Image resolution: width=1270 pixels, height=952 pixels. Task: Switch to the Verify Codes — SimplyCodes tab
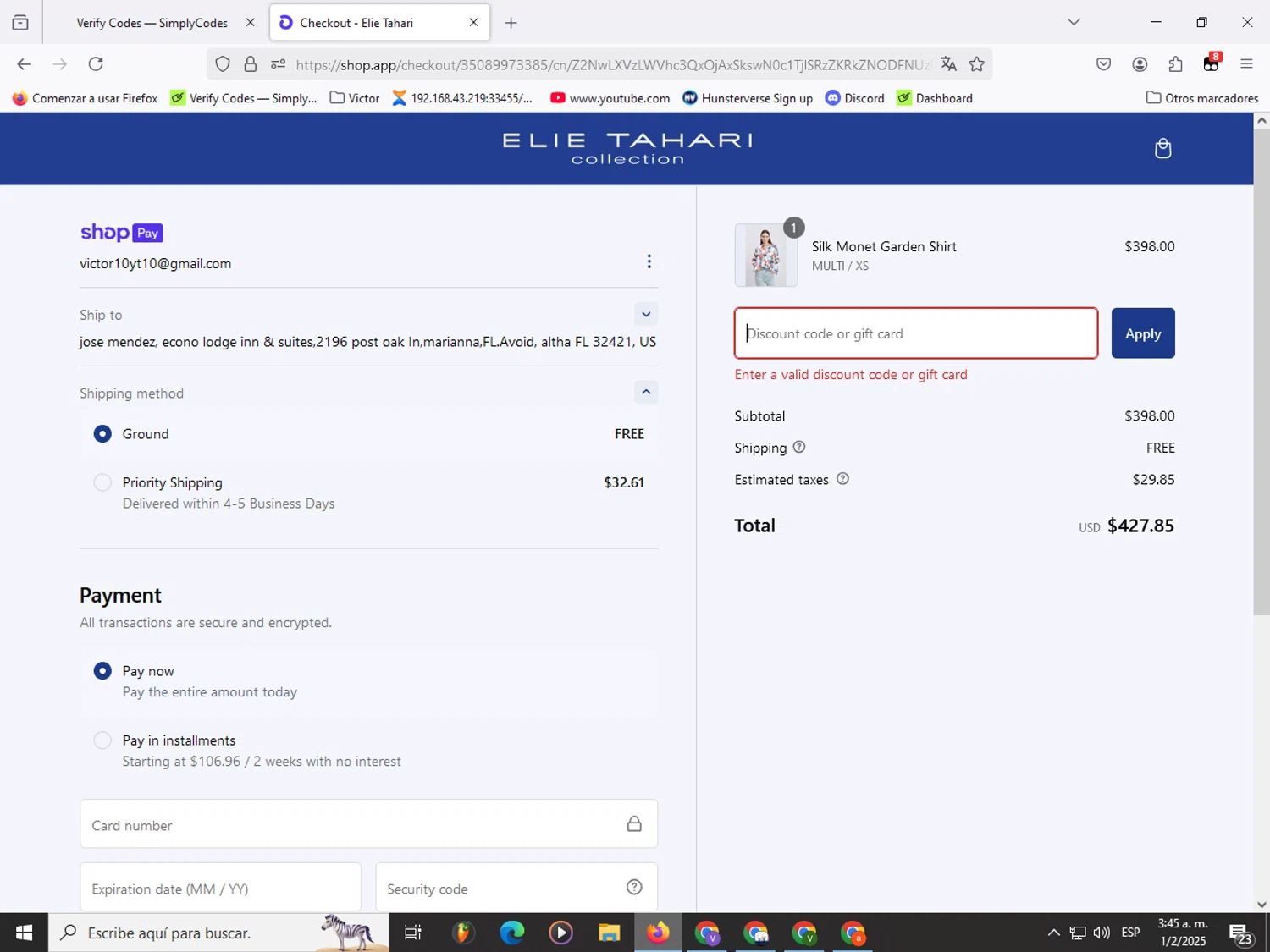click(152, 23)
